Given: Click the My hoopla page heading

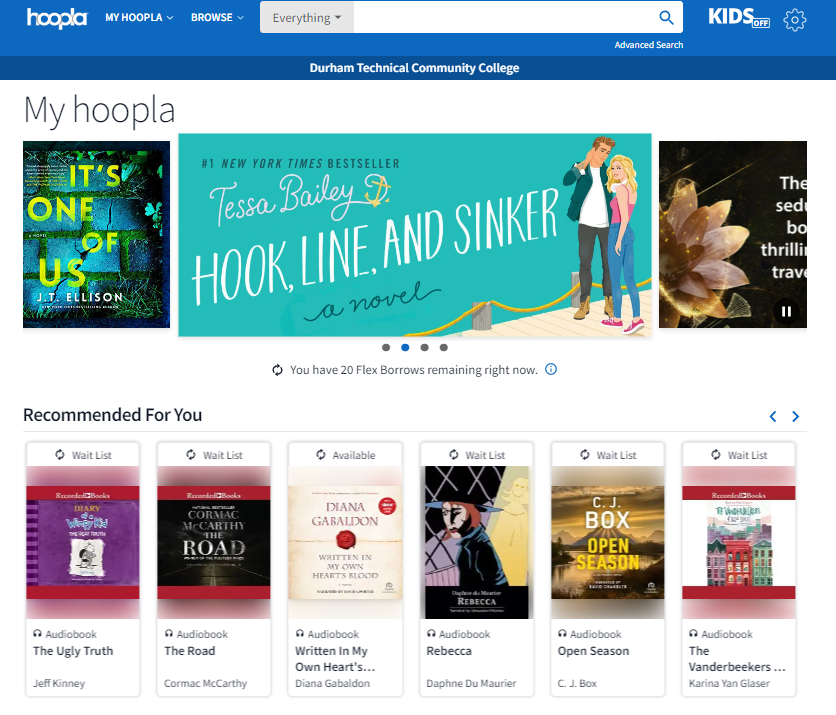Looking at the screenshot, I should tap(99, 110).
